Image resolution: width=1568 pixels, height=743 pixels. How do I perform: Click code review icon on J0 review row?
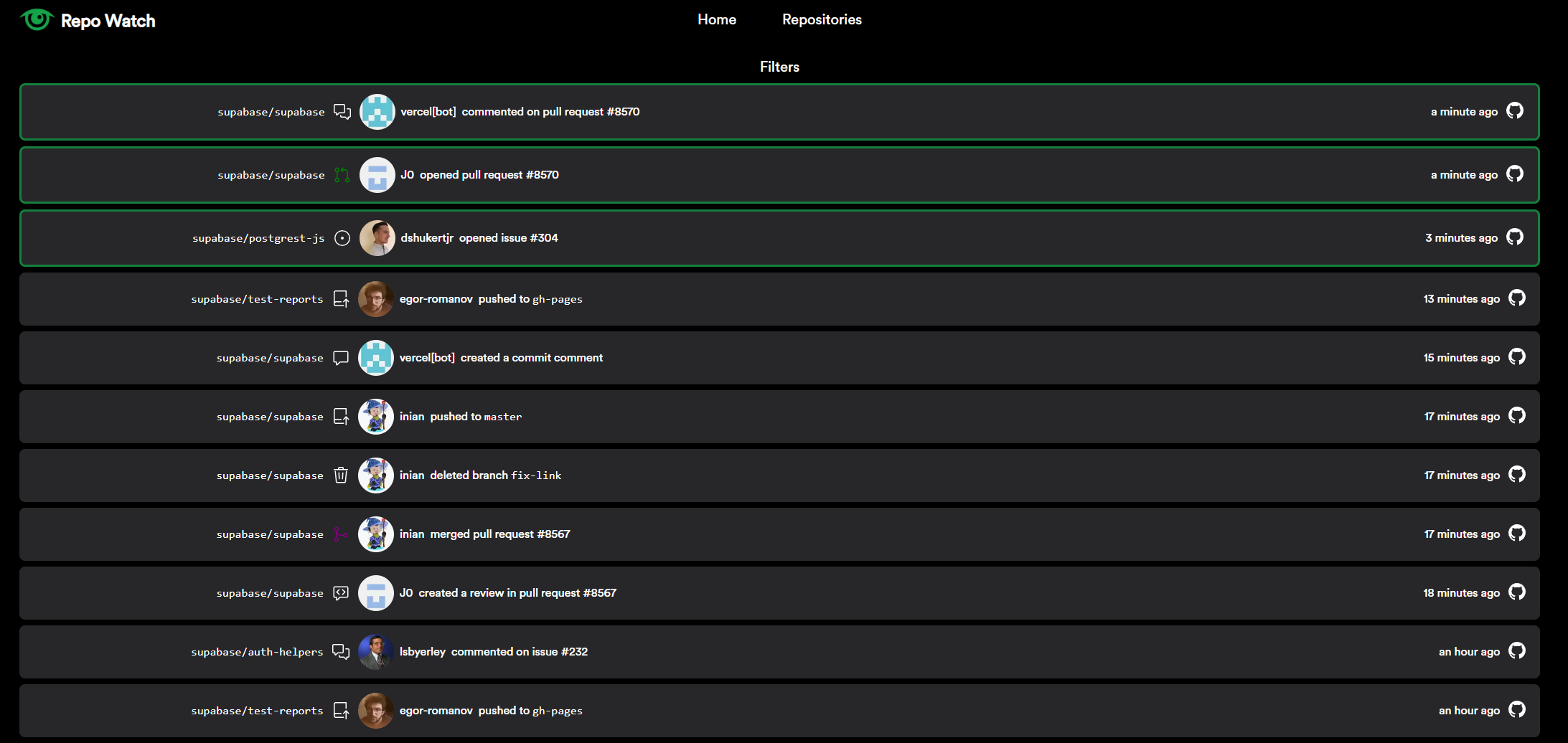pyautogui.click(x=341, y=593)
